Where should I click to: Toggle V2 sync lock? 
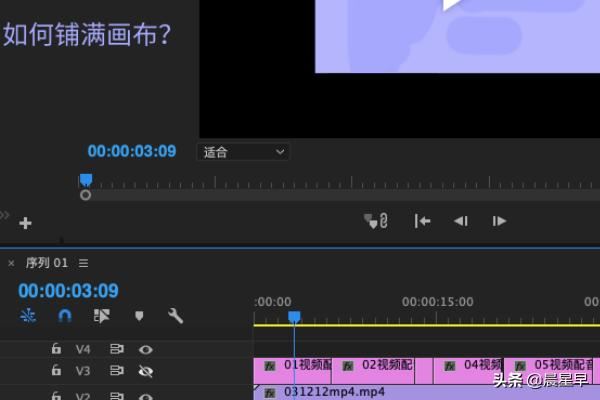(117, 396)
